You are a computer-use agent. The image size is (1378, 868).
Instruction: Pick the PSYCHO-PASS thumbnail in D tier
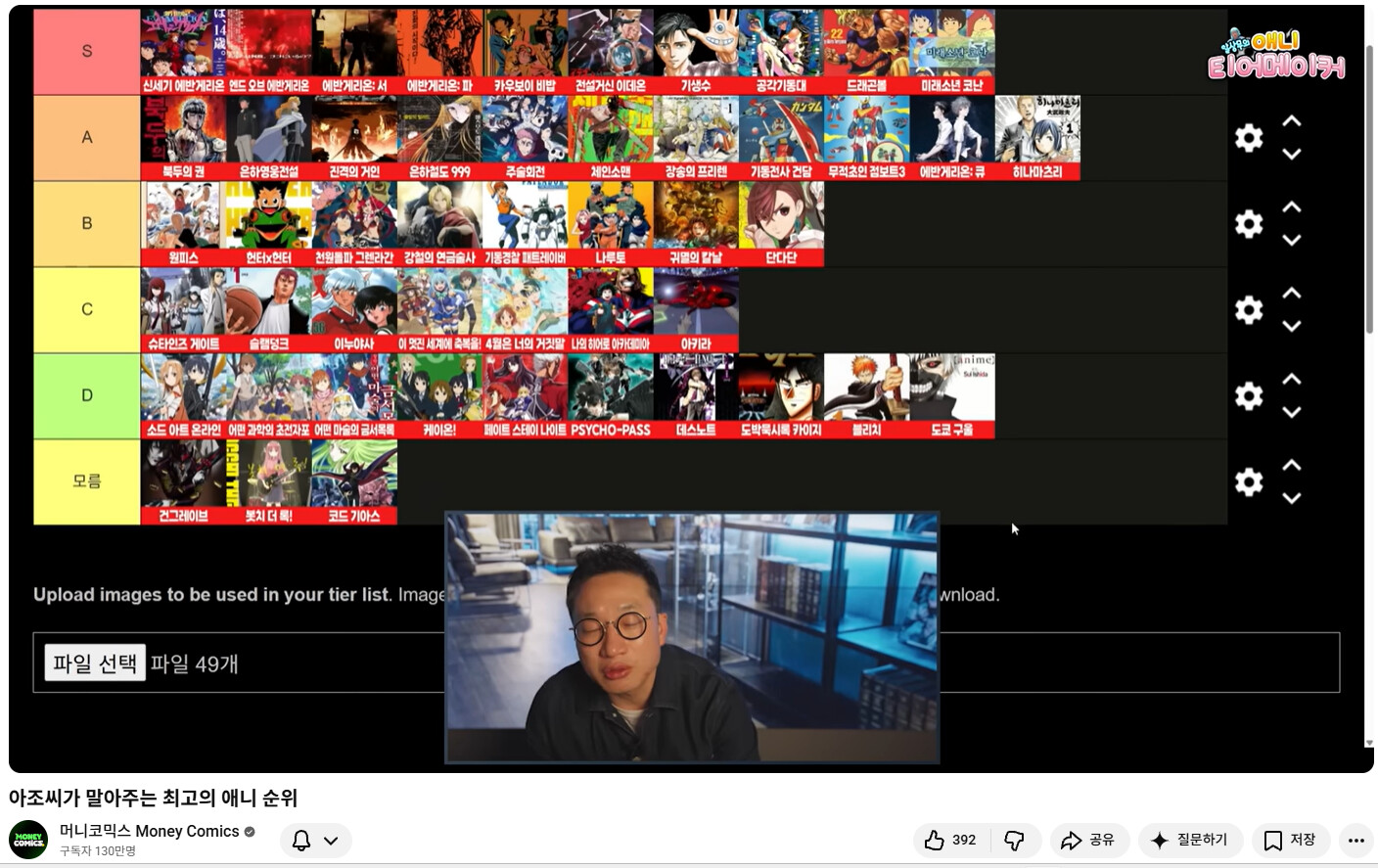[611, 396]
